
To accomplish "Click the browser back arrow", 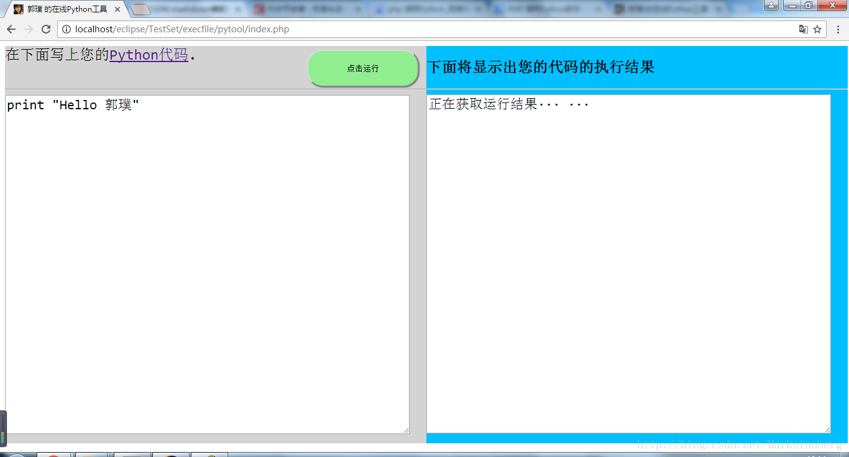I will pos(11,29).
